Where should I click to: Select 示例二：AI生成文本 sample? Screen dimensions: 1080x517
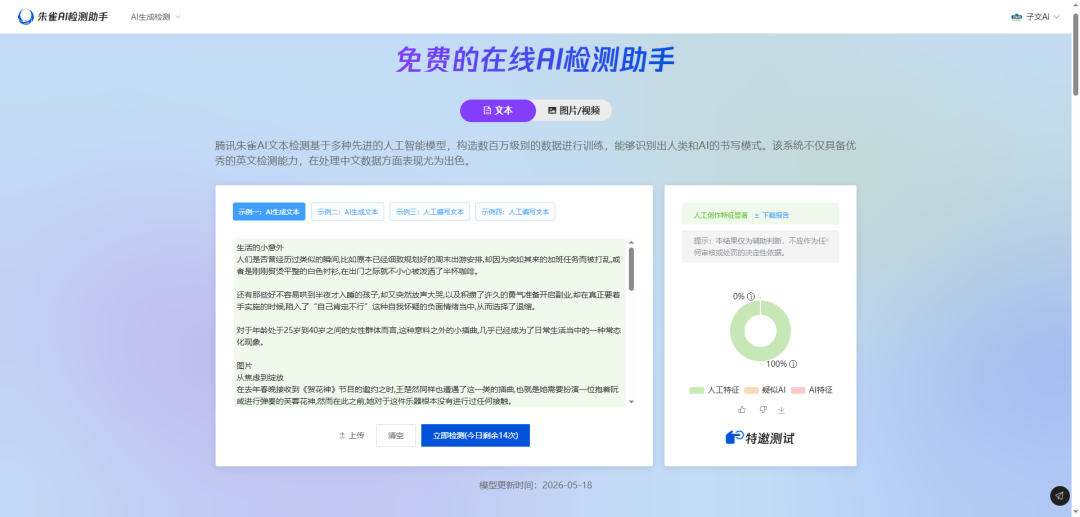[348, 212]
